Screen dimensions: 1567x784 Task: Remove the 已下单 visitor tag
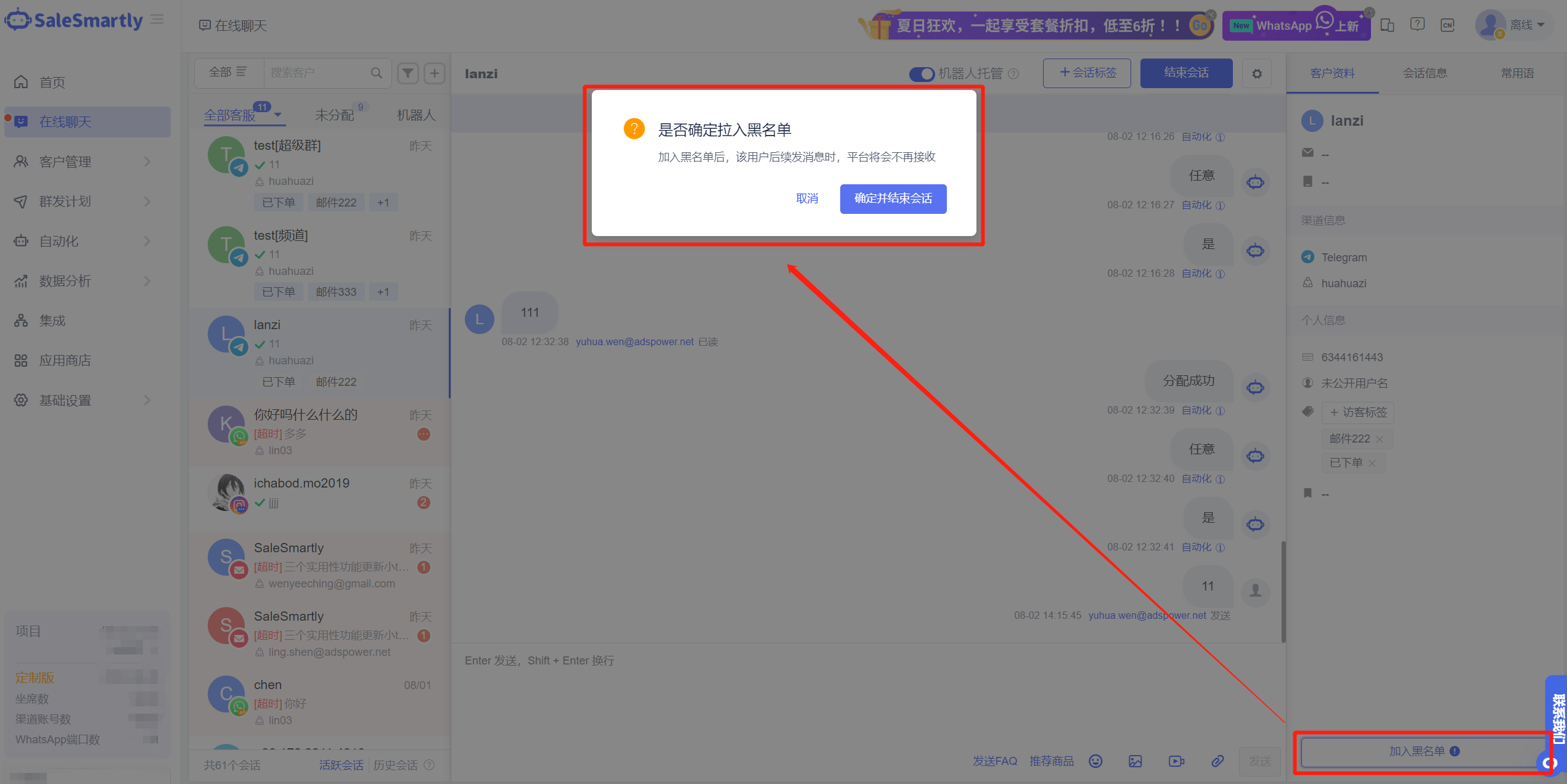[1372, 463]
